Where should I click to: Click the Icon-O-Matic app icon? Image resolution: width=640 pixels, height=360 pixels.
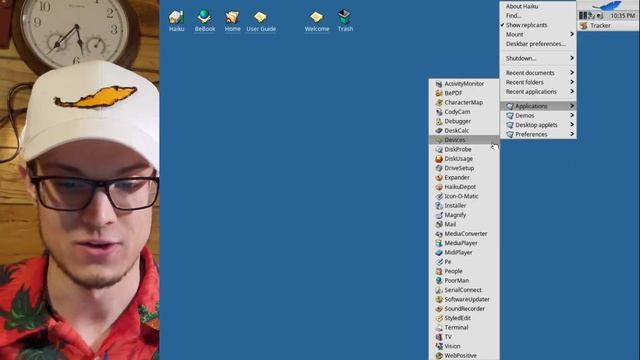(439, 196)
